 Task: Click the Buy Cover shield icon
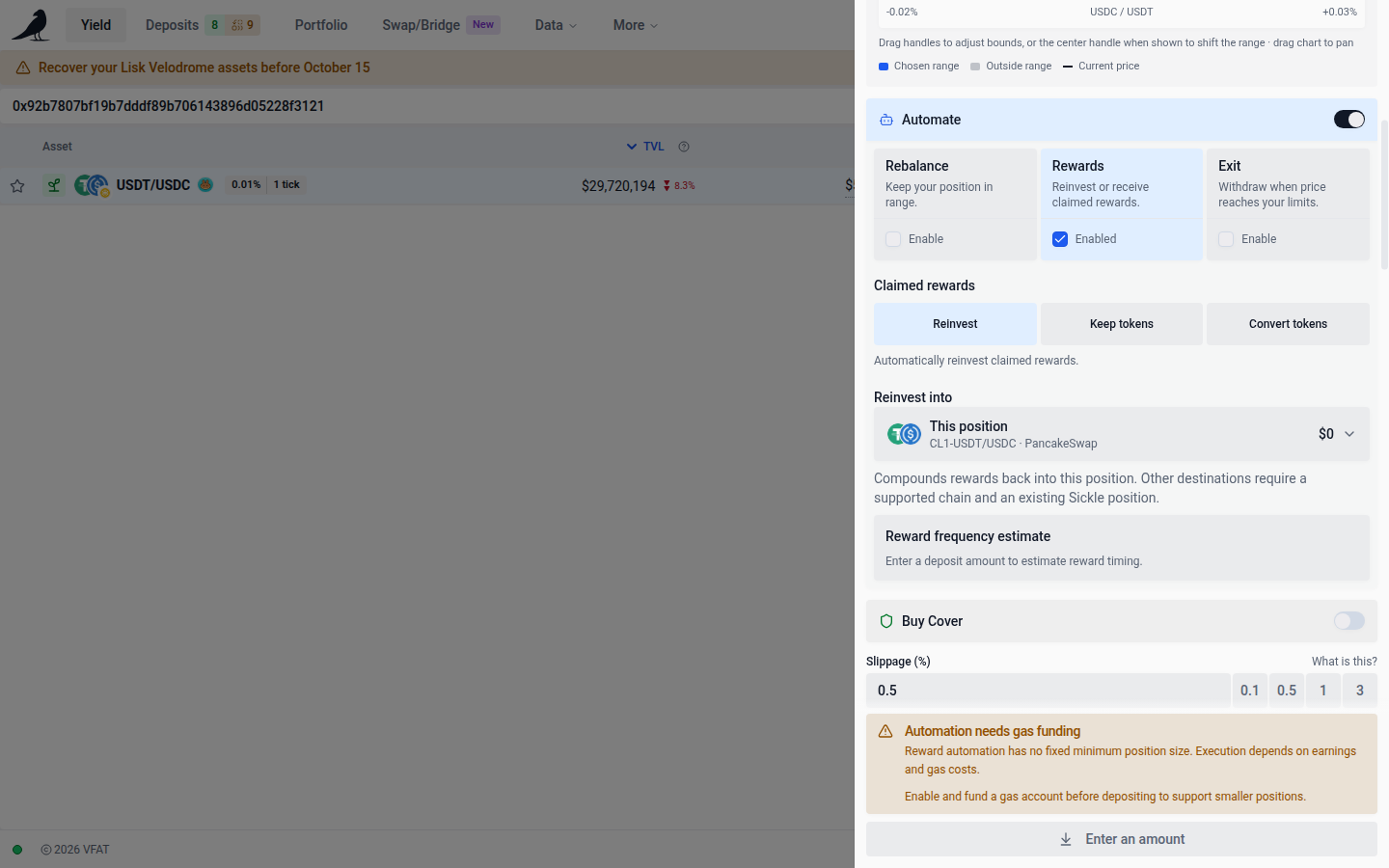(886, 621)
